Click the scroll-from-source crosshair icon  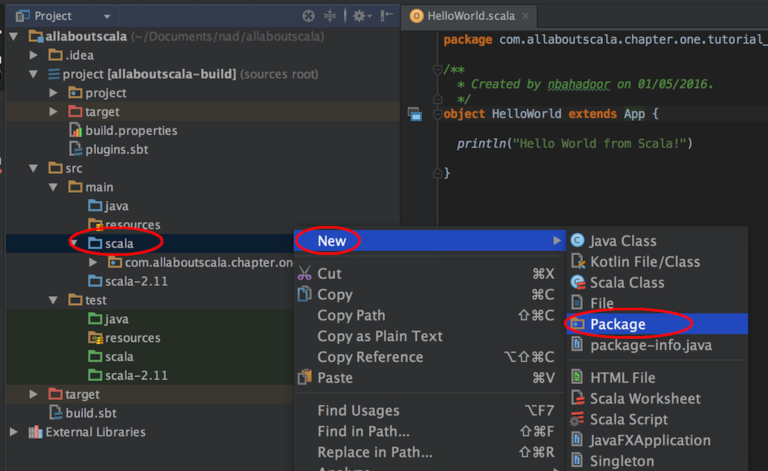[308, 16]
